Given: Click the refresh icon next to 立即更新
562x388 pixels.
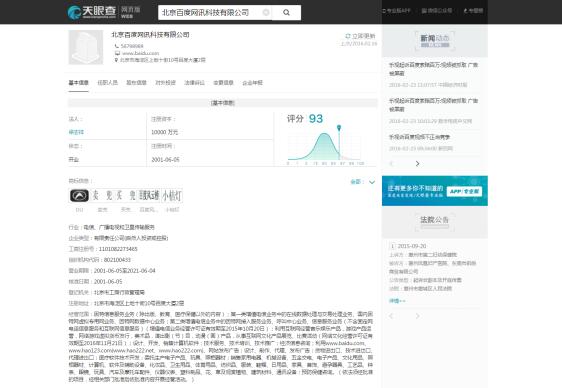Looking at the screenshot, I should [347, 36].
